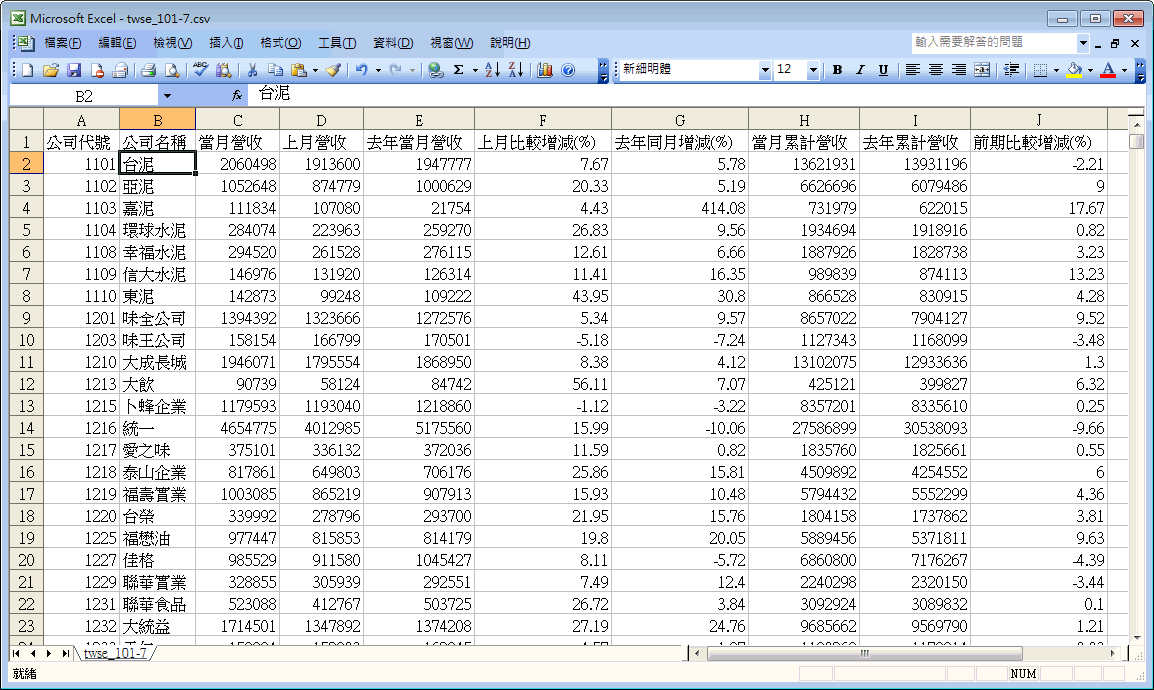Open the 檔案(F) menu

click(63, 43)
